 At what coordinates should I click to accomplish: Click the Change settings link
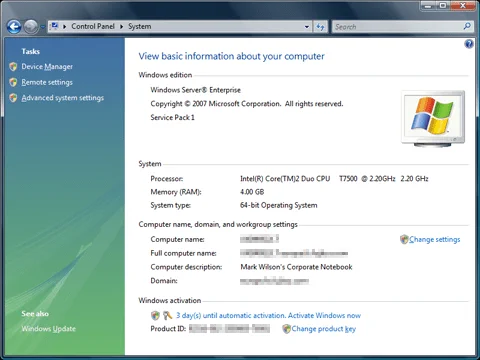pyautogui.click(x=435, y=239)
